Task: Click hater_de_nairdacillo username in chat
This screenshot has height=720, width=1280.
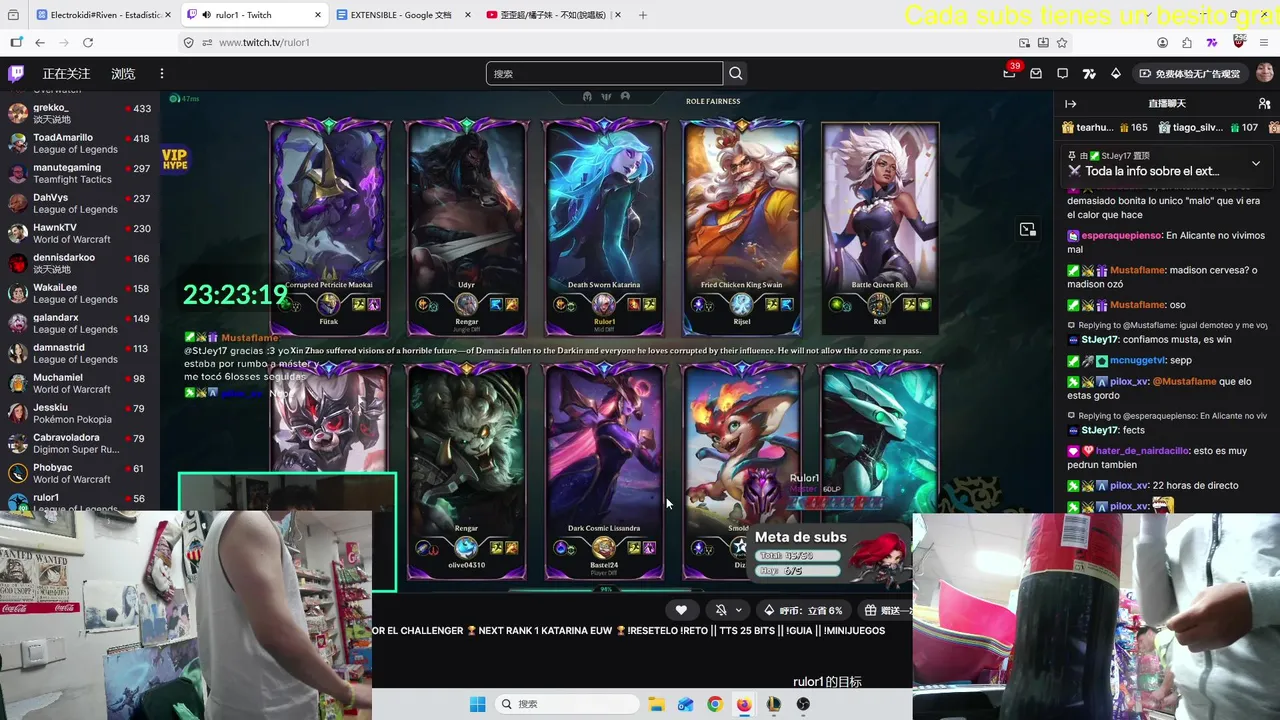Action: (1140, 451)
